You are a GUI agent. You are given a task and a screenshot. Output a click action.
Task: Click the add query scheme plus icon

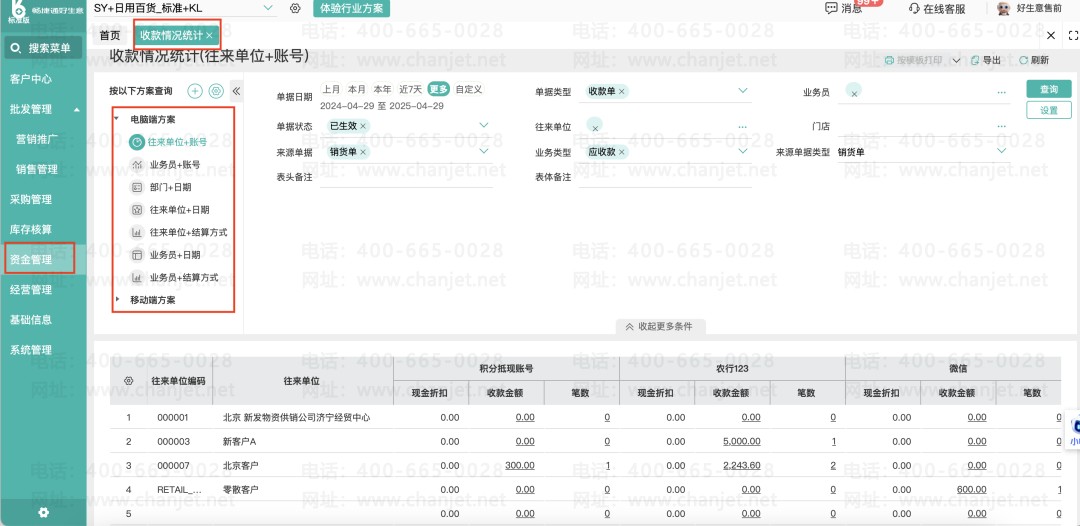point(195,91)
